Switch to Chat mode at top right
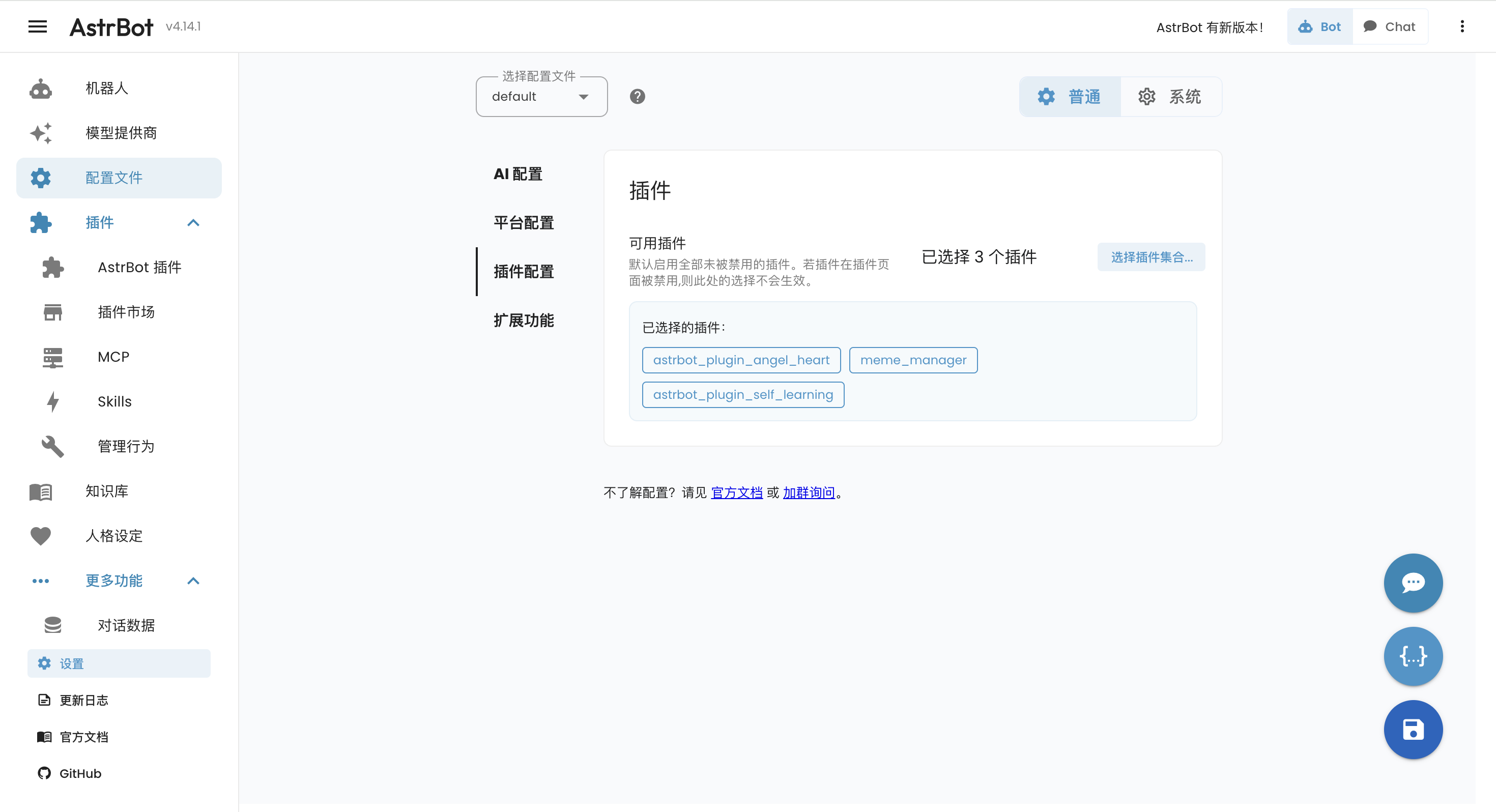This screenshot has height=812, width=1496. [x=1390, y=26]
